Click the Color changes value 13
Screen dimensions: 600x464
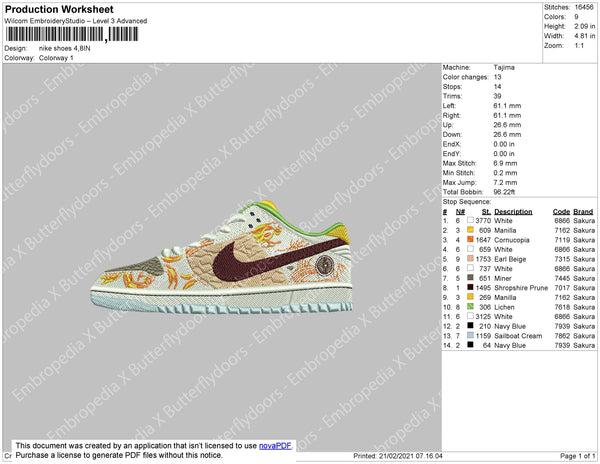pyautogui.click(x=497, y=77)
